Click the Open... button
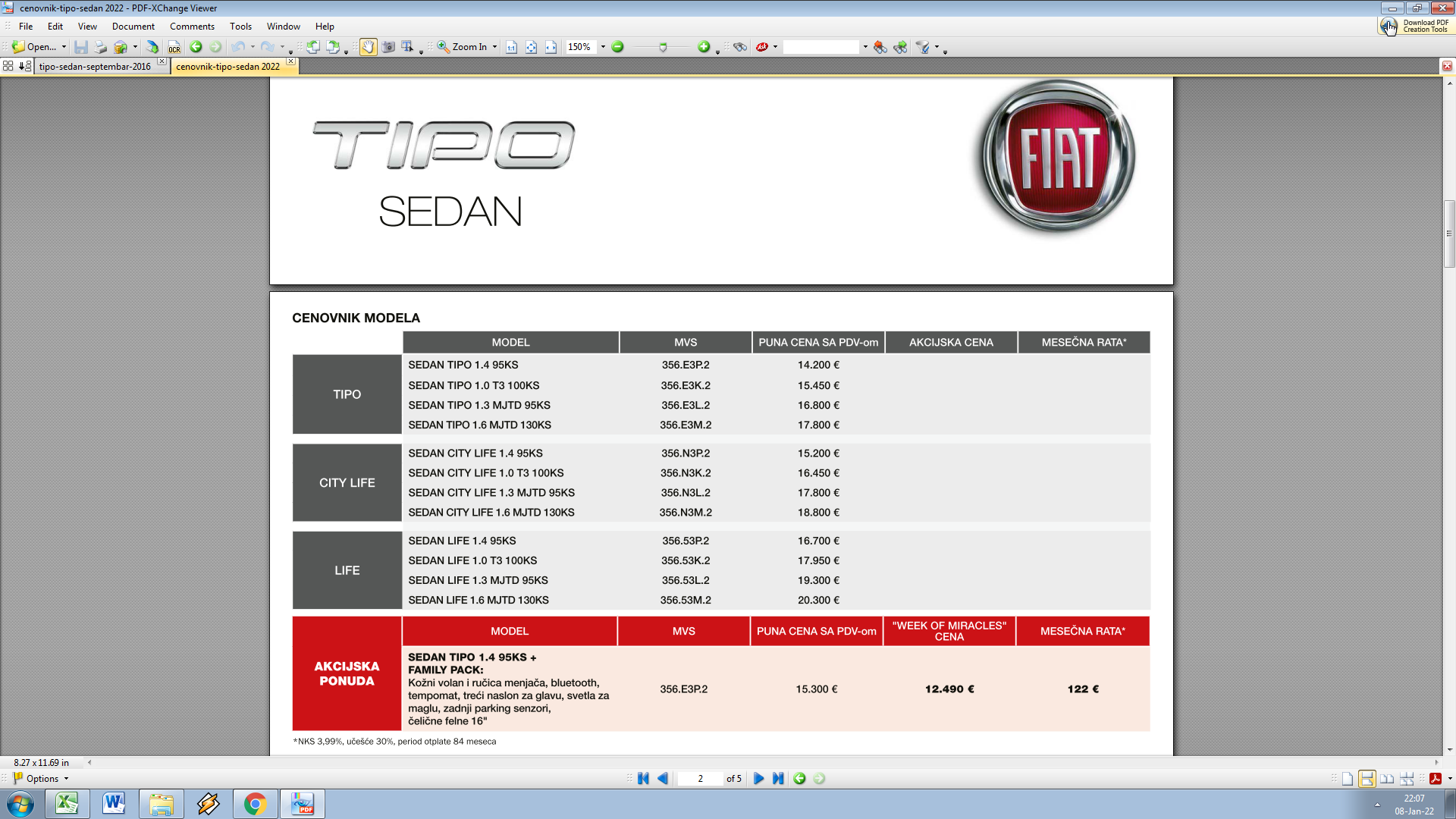The image size is (1456, 819). pos(35,47)
